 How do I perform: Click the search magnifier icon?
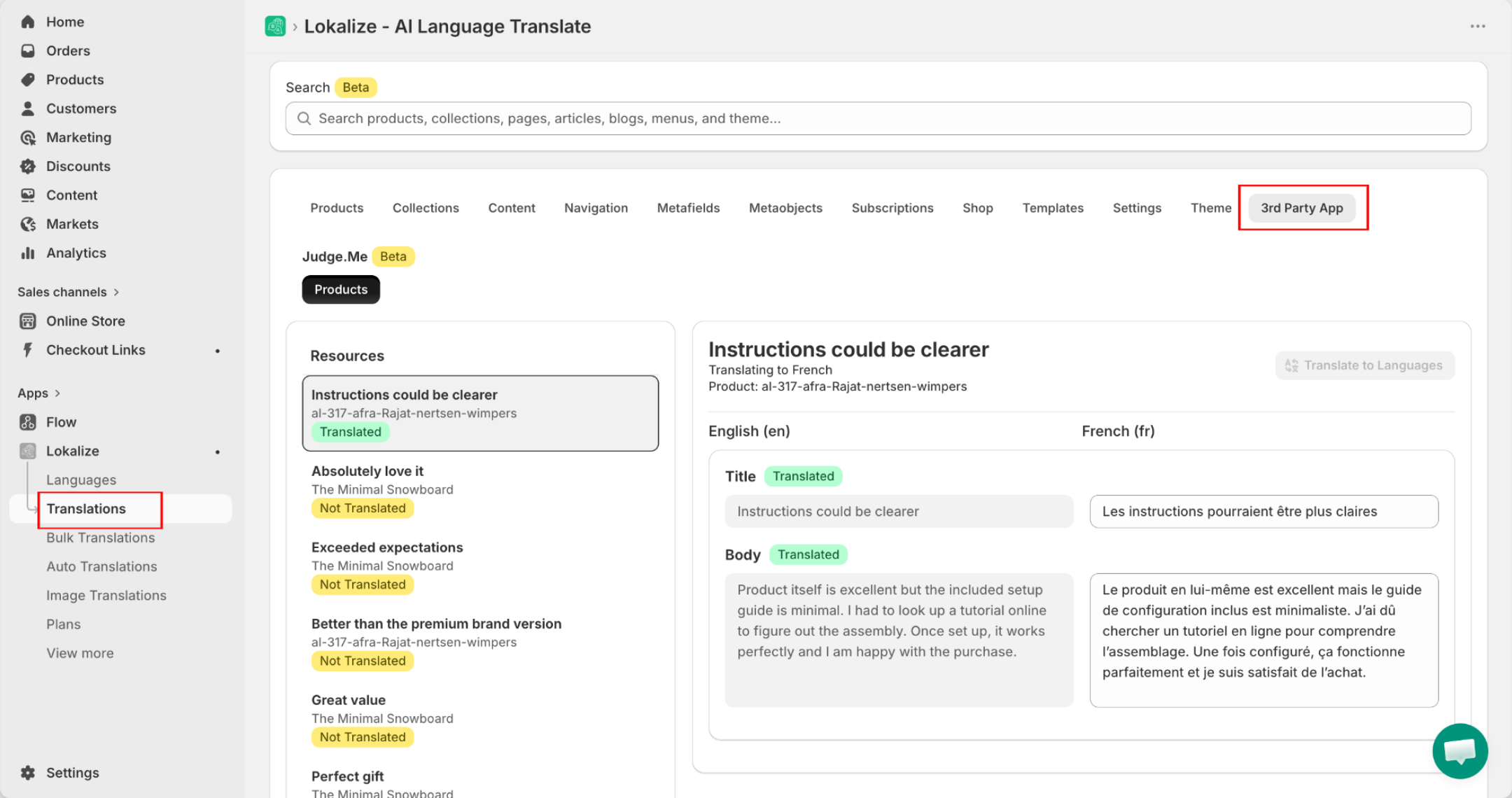click(304, 118)
